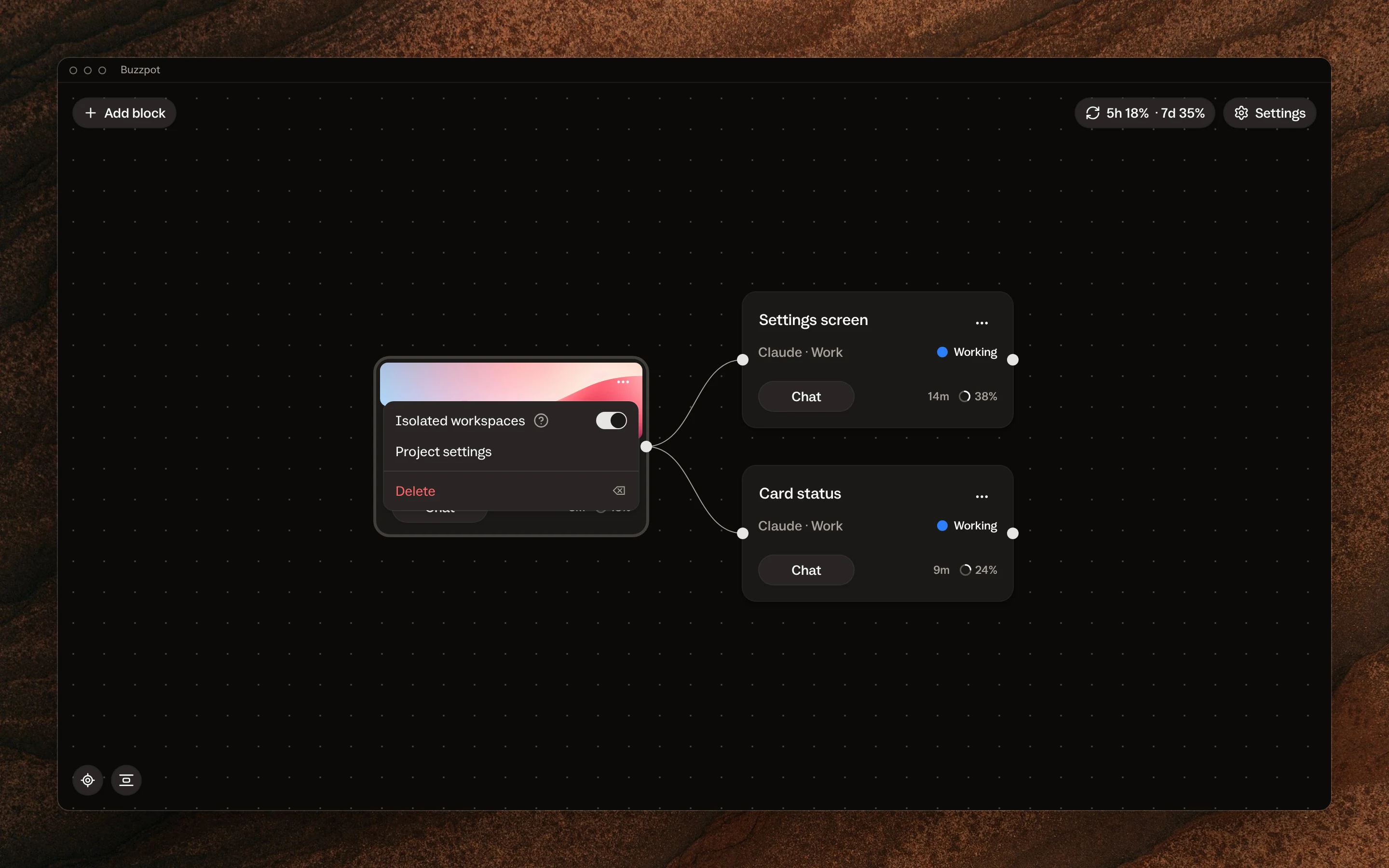
Task: Click the gear icon in Settings
Action: (x=1241, y=113)
